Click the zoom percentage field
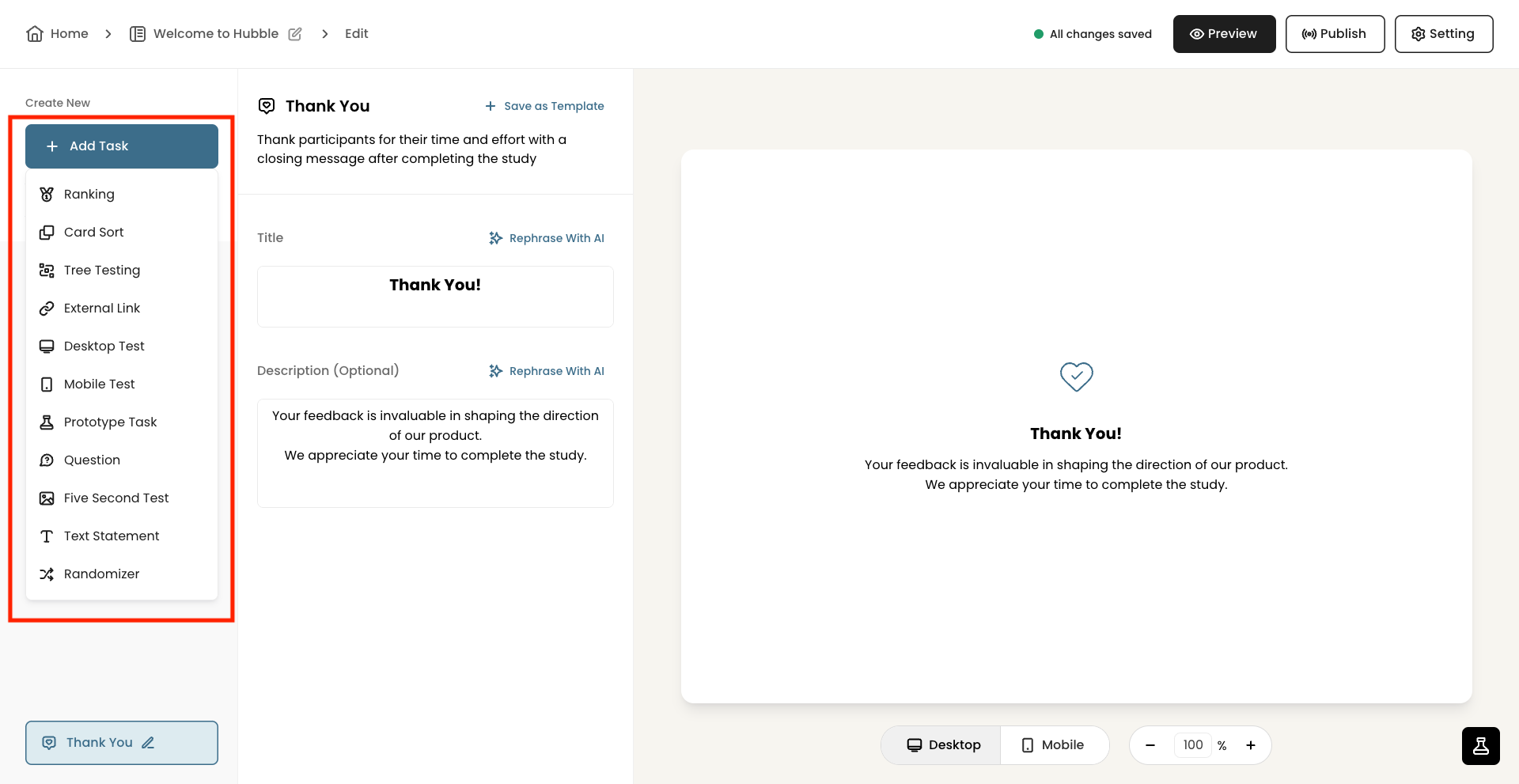 pos(1193,745)
